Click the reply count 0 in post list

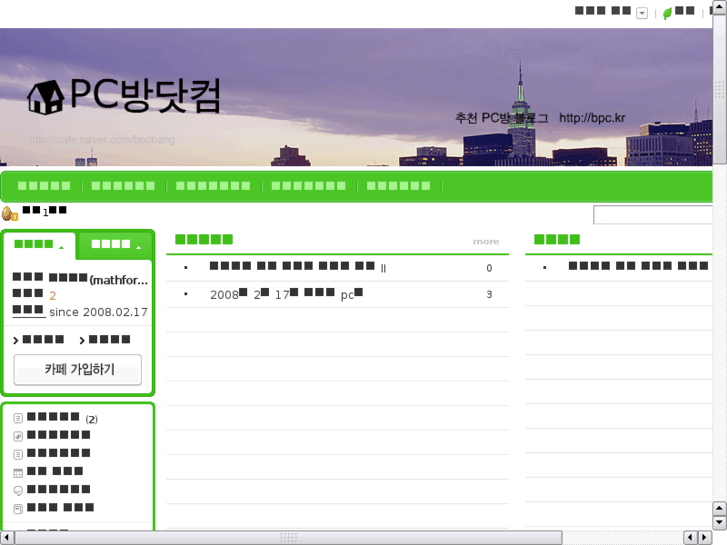489,268
